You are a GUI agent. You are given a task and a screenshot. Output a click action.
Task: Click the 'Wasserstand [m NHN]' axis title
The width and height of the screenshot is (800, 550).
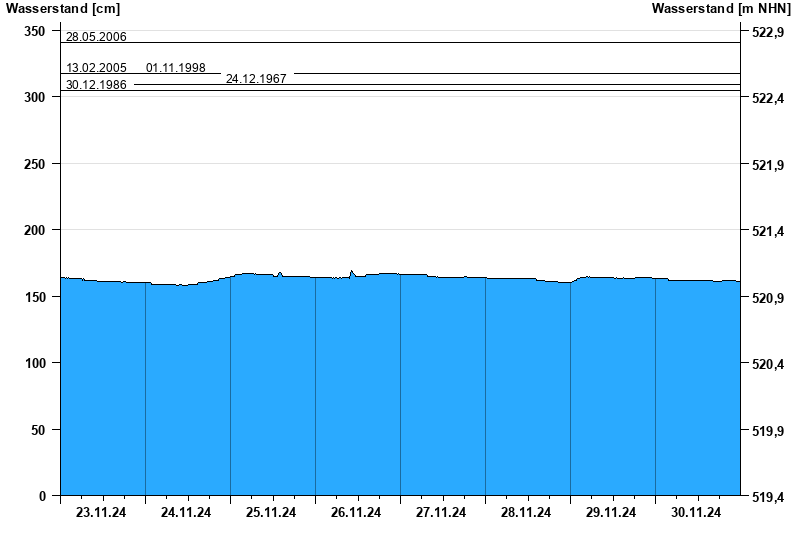point(721,9)
